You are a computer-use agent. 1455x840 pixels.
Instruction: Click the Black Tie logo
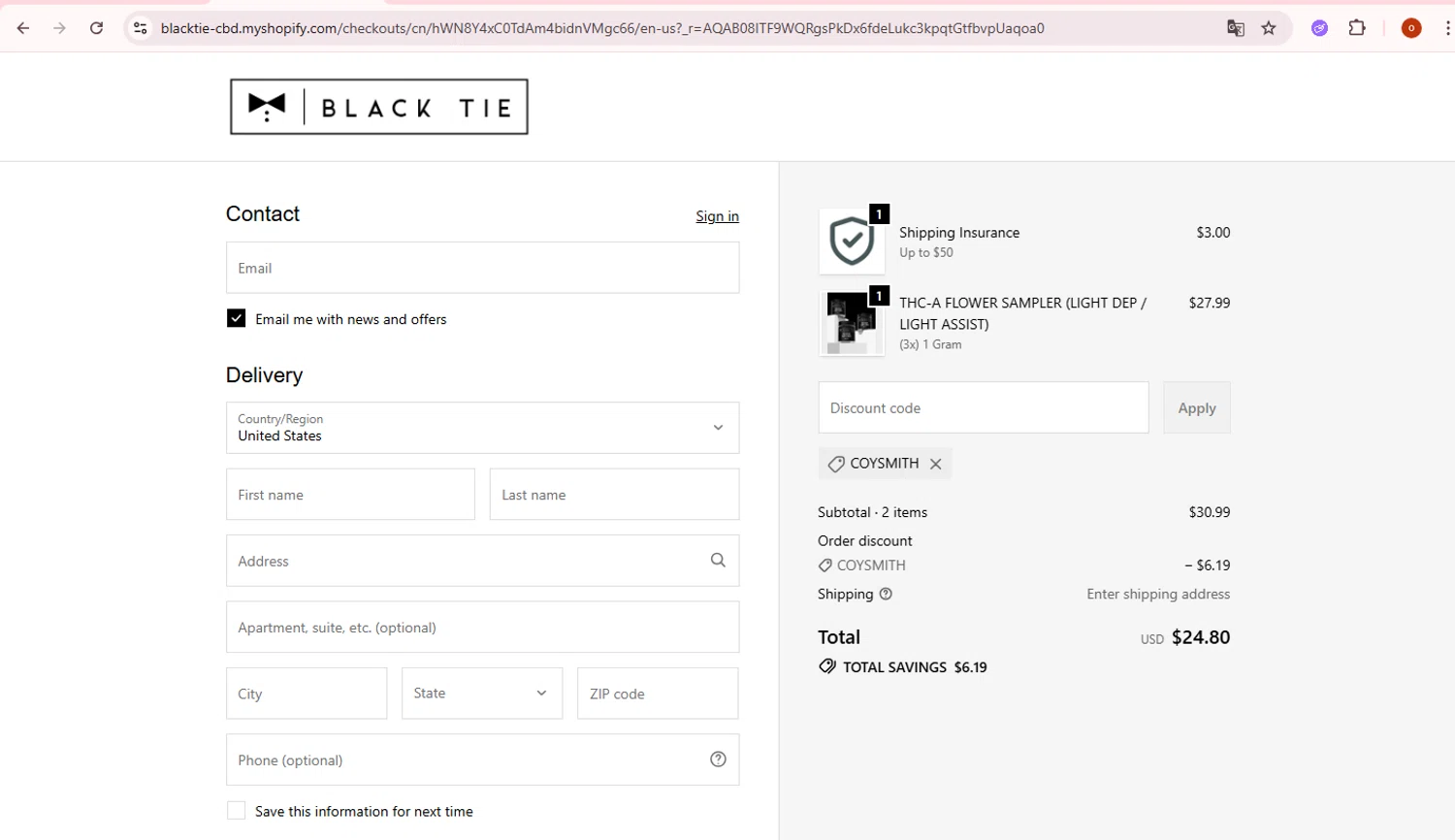[x=379, y=107]
